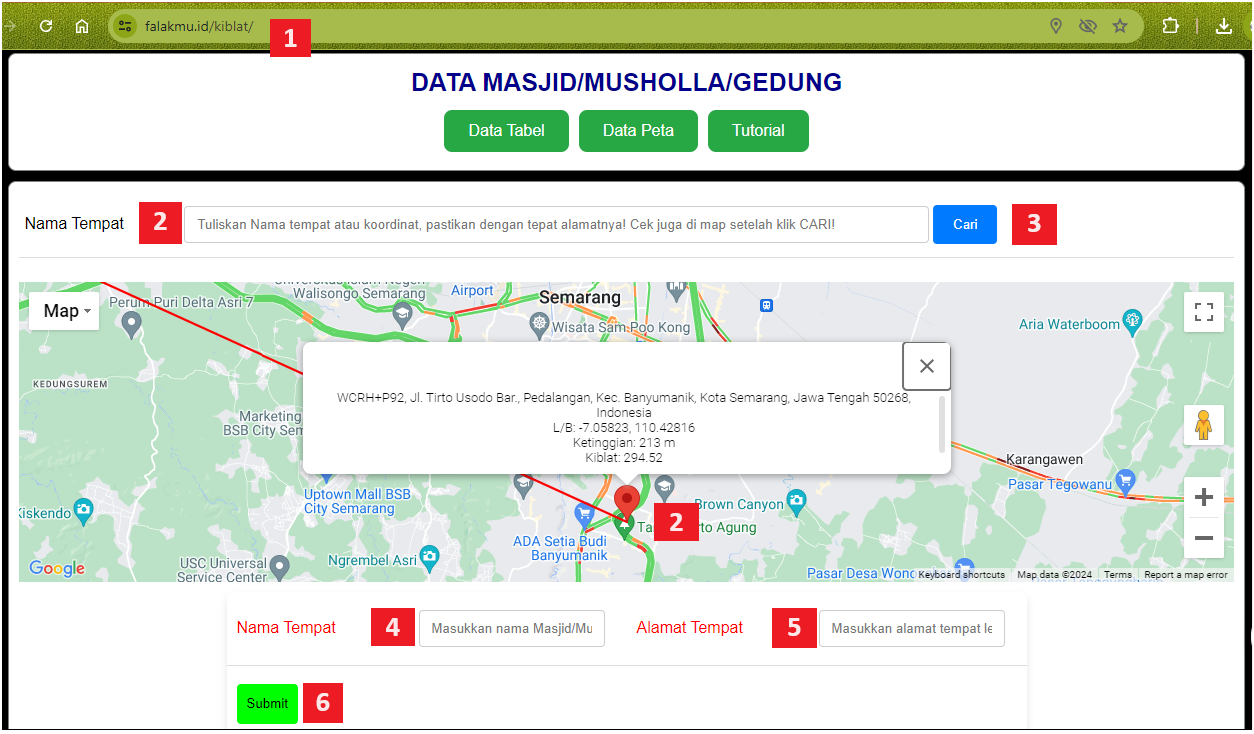Click the green Submit button
1254x734 pixels.
pos(267,704)
